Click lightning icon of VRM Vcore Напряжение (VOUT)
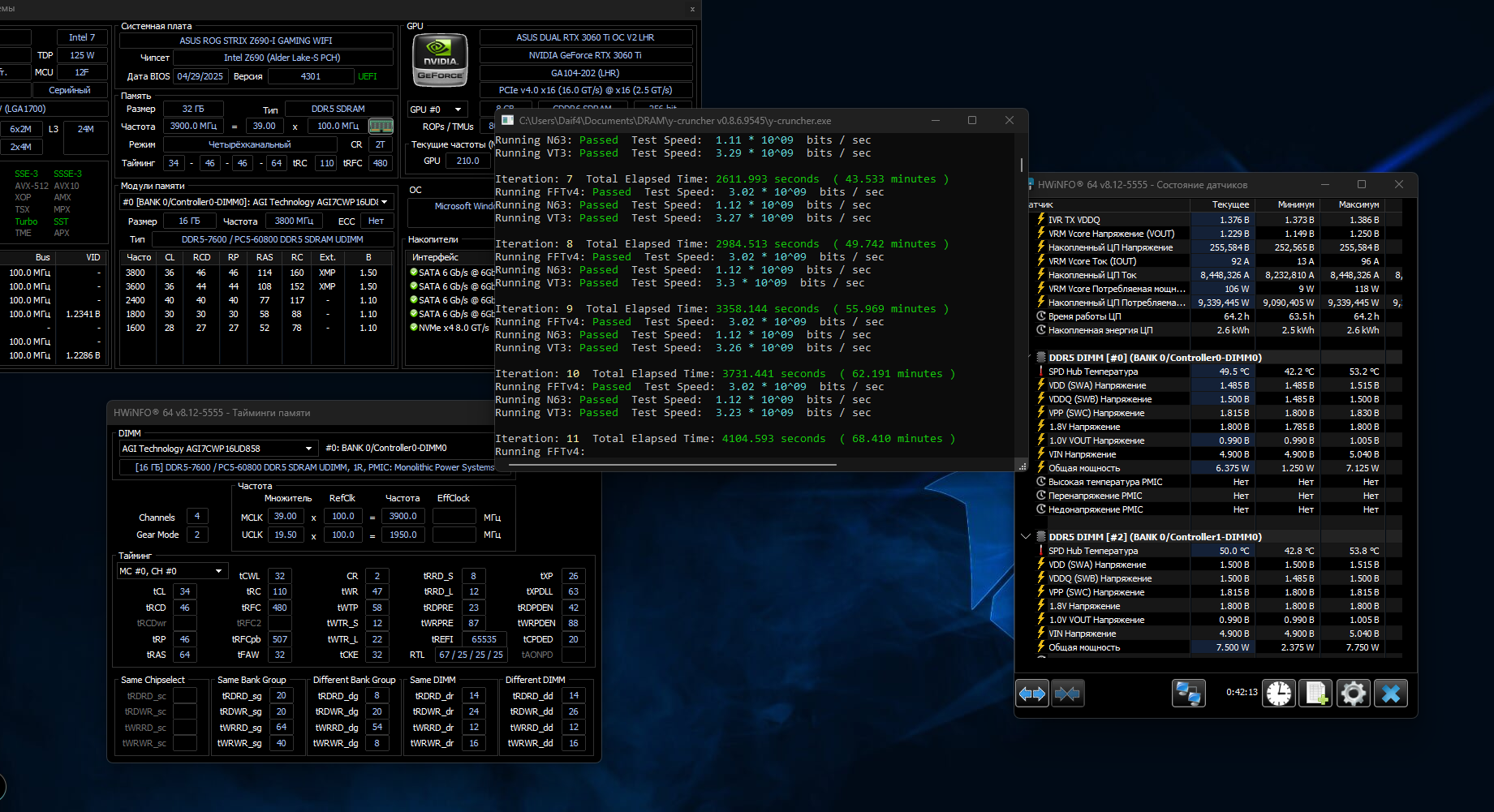Viewport: 1494px width, 812px height. click(x=1041, y=234)
